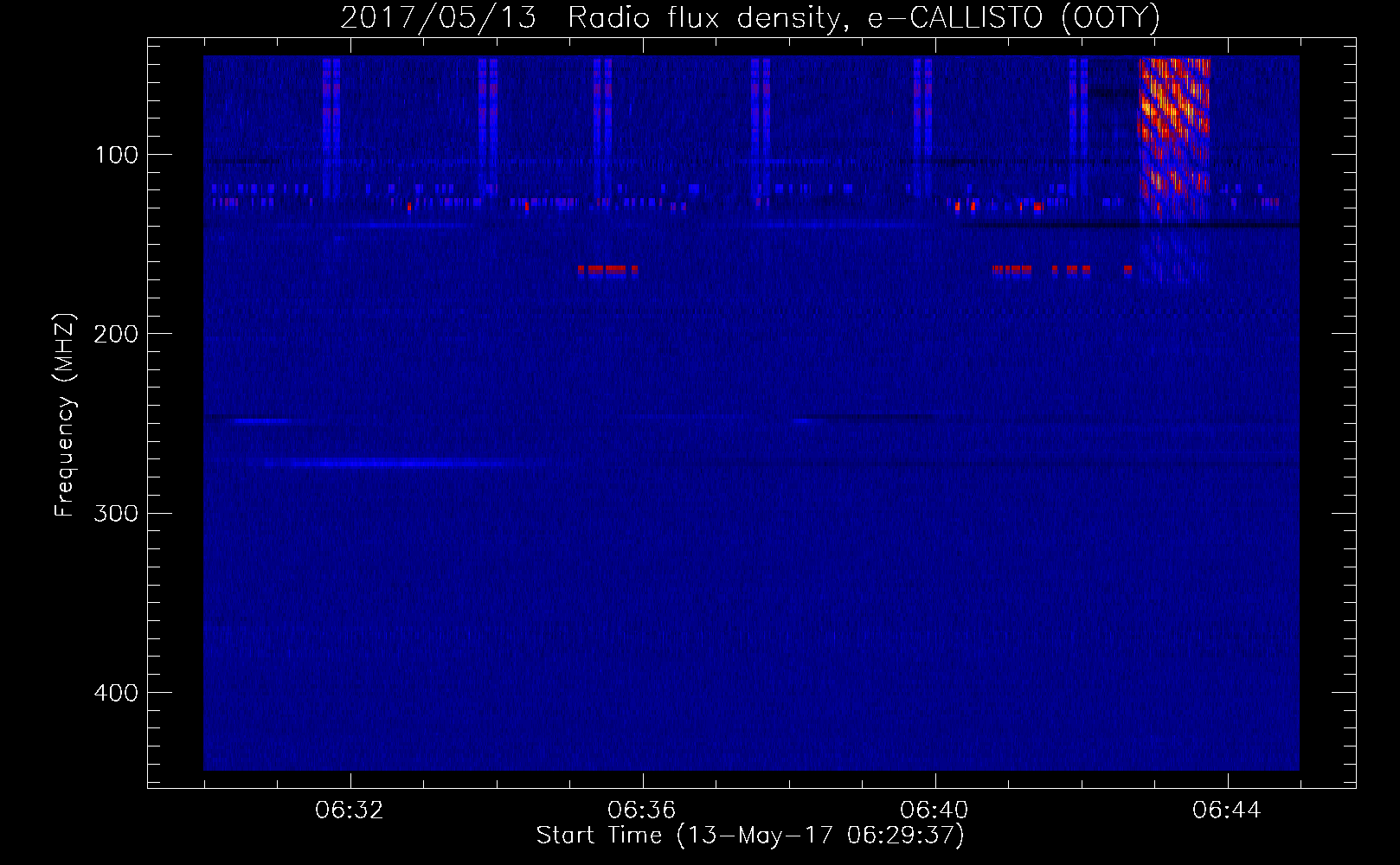Click the 06:44 time tick label
The height and width of the screenshot is (865, 1400).
tap(1227, 811)
